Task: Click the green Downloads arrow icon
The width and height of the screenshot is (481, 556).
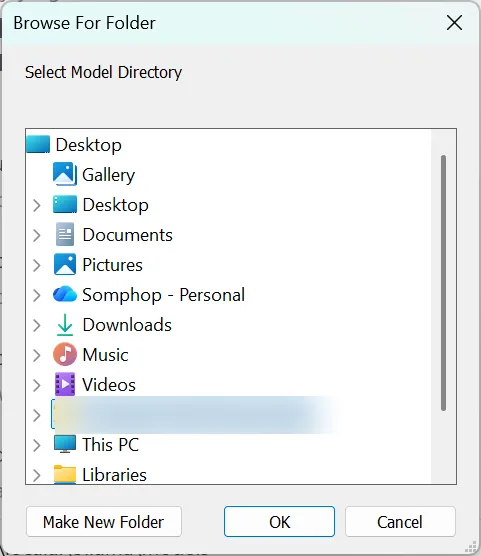Action: point(65,324)
